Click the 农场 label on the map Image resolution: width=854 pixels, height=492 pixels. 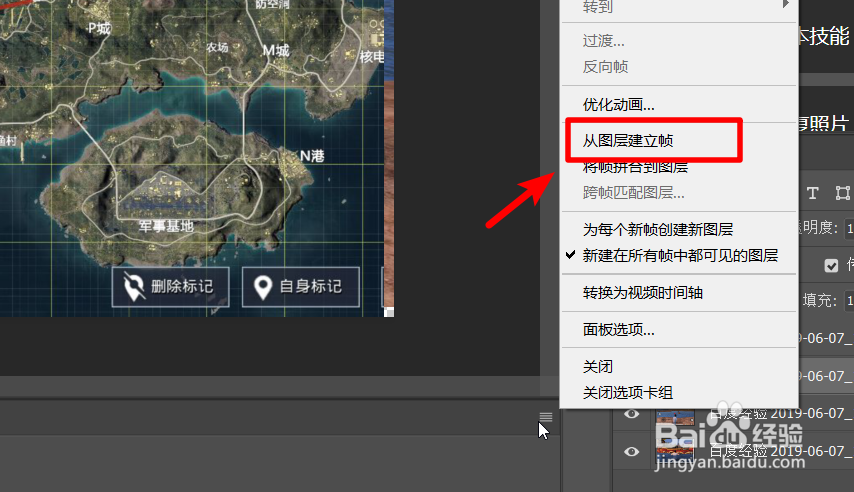[x=217, y=47]
